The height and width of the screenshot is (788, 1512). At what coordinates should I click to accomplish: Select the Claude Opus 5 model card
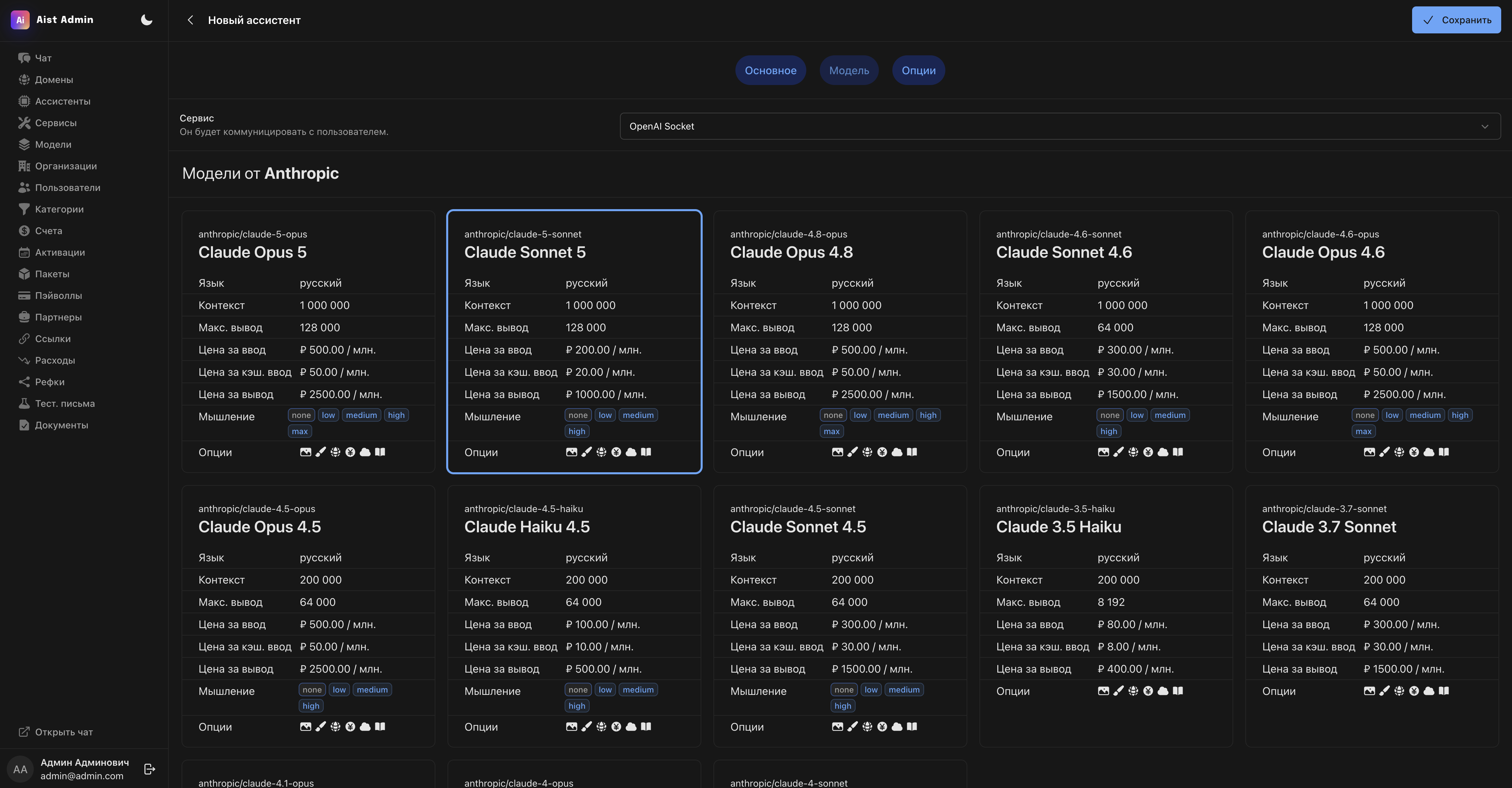[308, 341]
